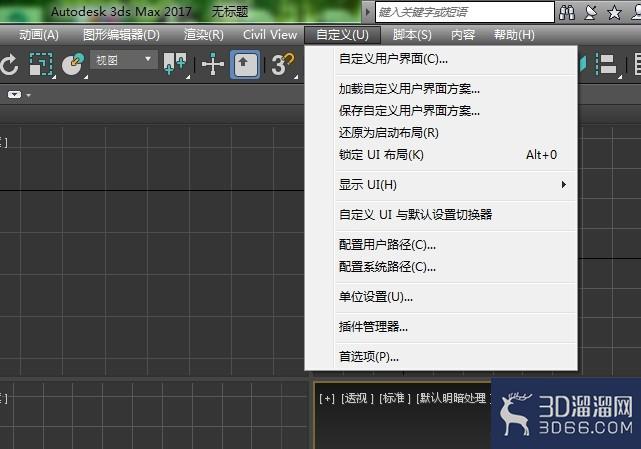Toggle the 3D Snaps icon
The width and height of the screenshot is (641, 449).
click(282, 64)
